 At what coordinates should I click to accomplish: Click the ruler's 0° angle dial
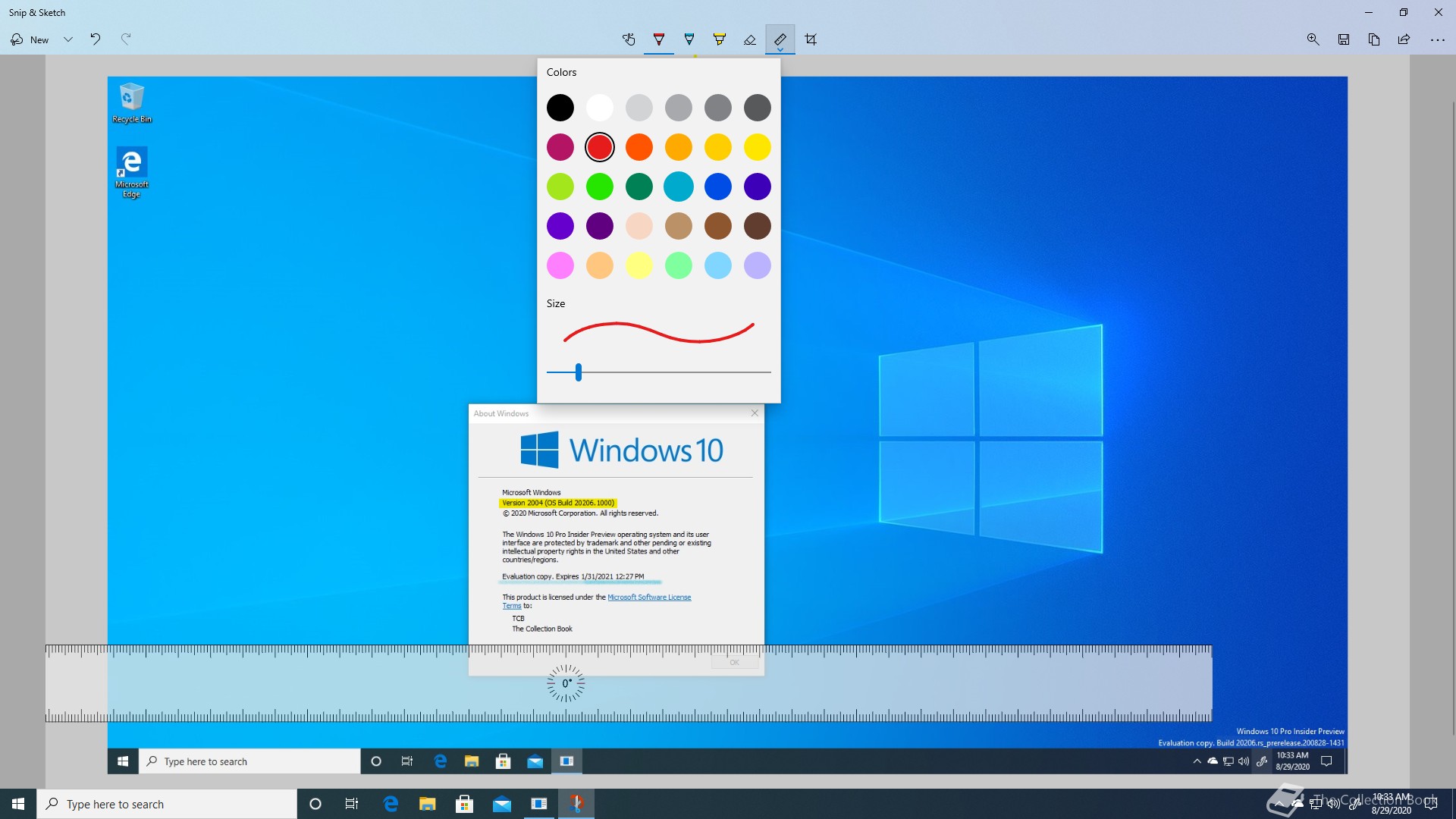[x=566, y=683]
